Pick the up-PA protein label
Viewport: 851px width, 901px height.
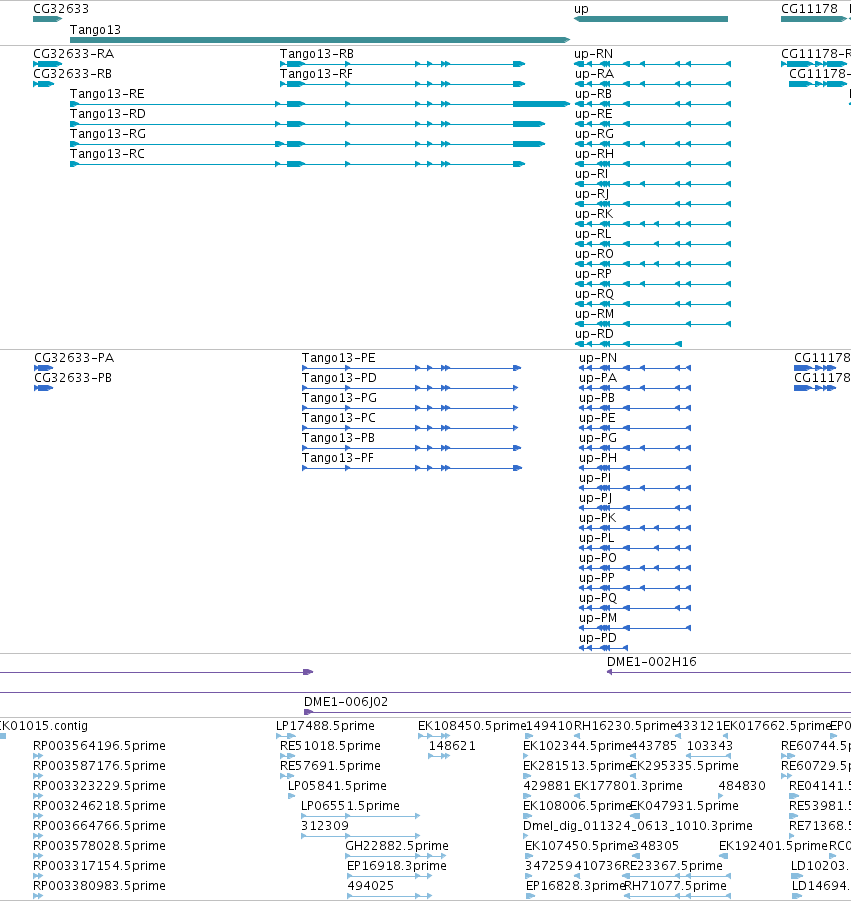pyautogui.click(x=598, y=378)
